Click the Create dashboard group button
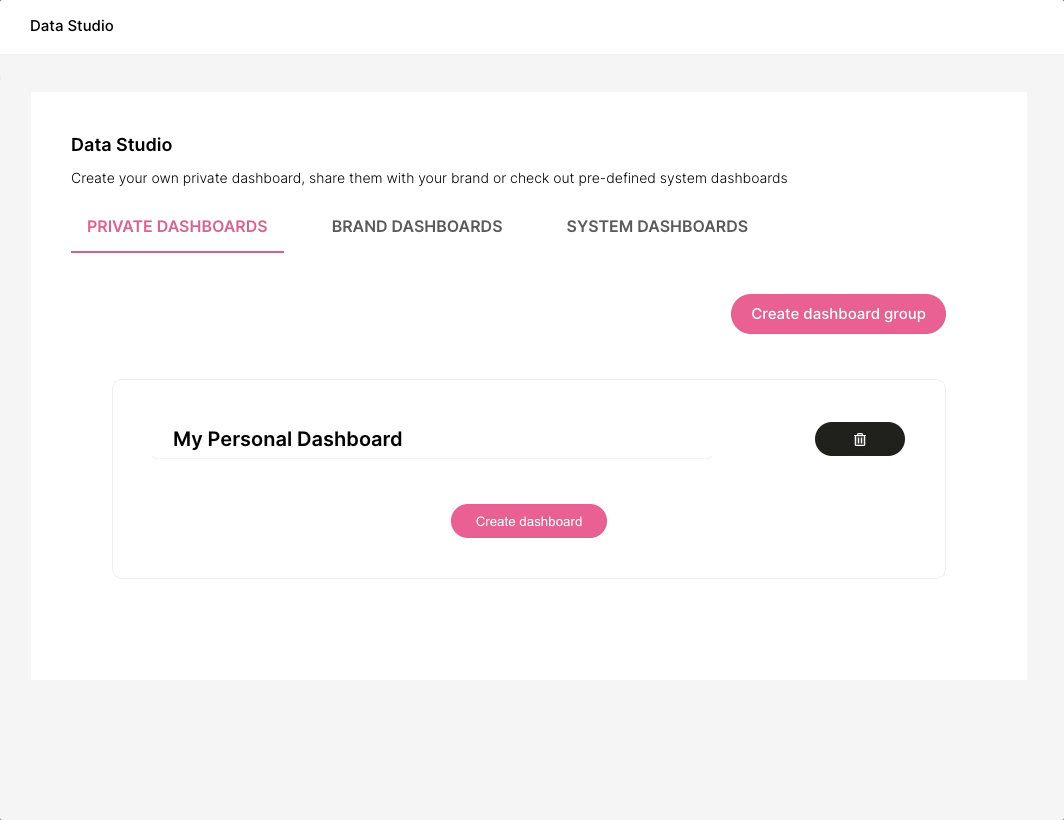1064x820 pixels. point(838,314)
